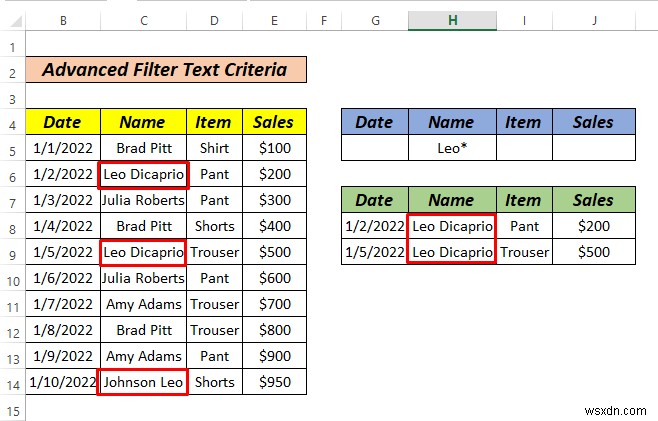The image size is (658, 421).
Task: Select row 5 header
Action: pos(13,150)
